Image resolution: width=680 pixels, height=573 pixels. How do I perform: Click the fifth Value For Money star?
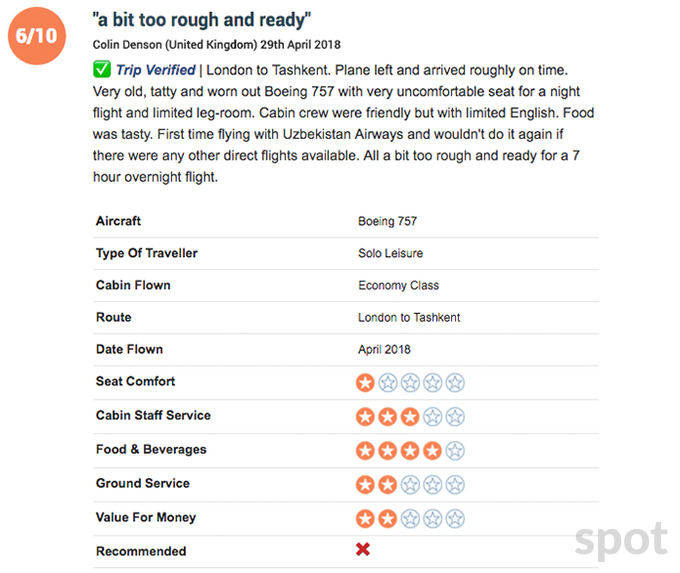click(x=455, y=518)
